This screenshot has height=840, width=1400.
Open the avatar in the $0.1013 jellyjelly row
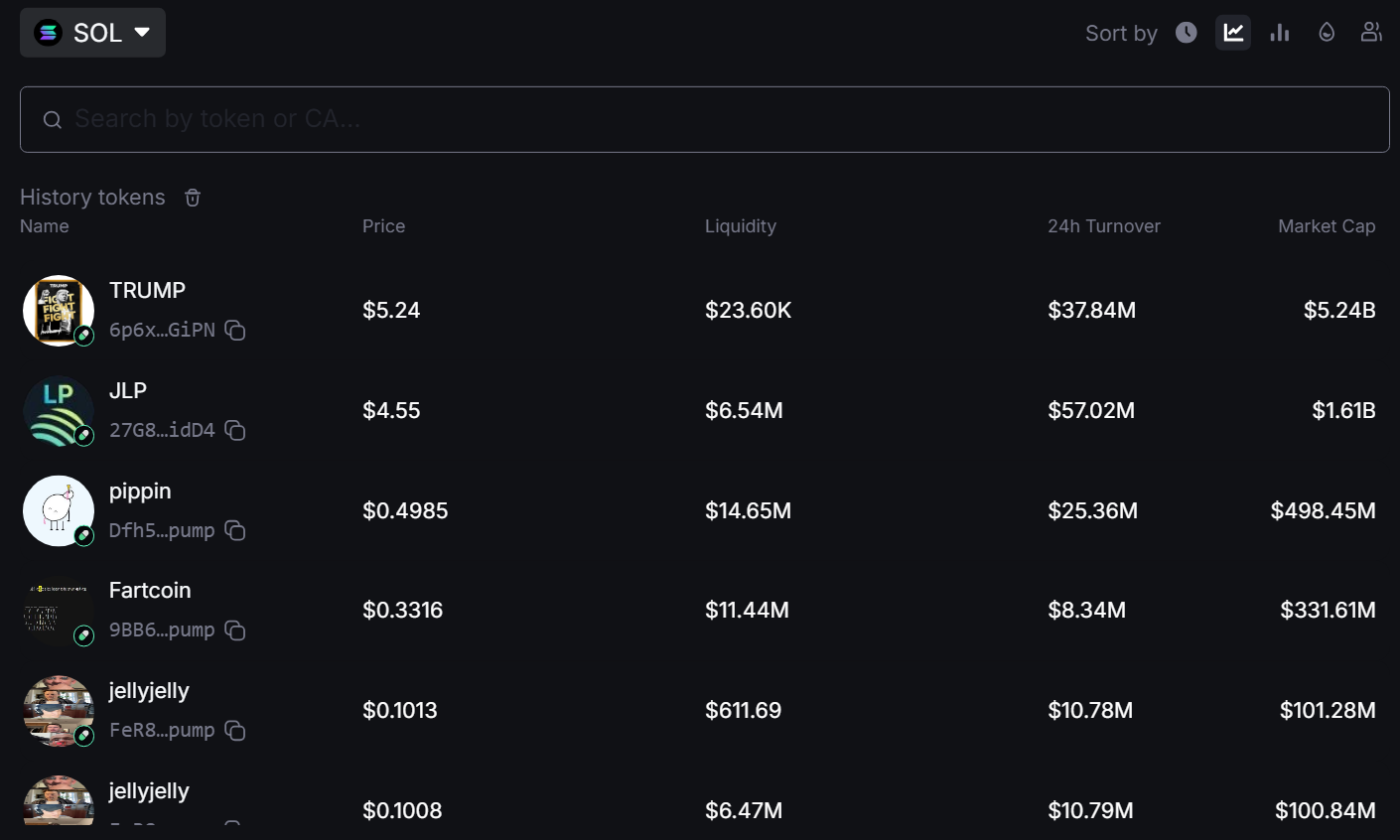point(59,711)
